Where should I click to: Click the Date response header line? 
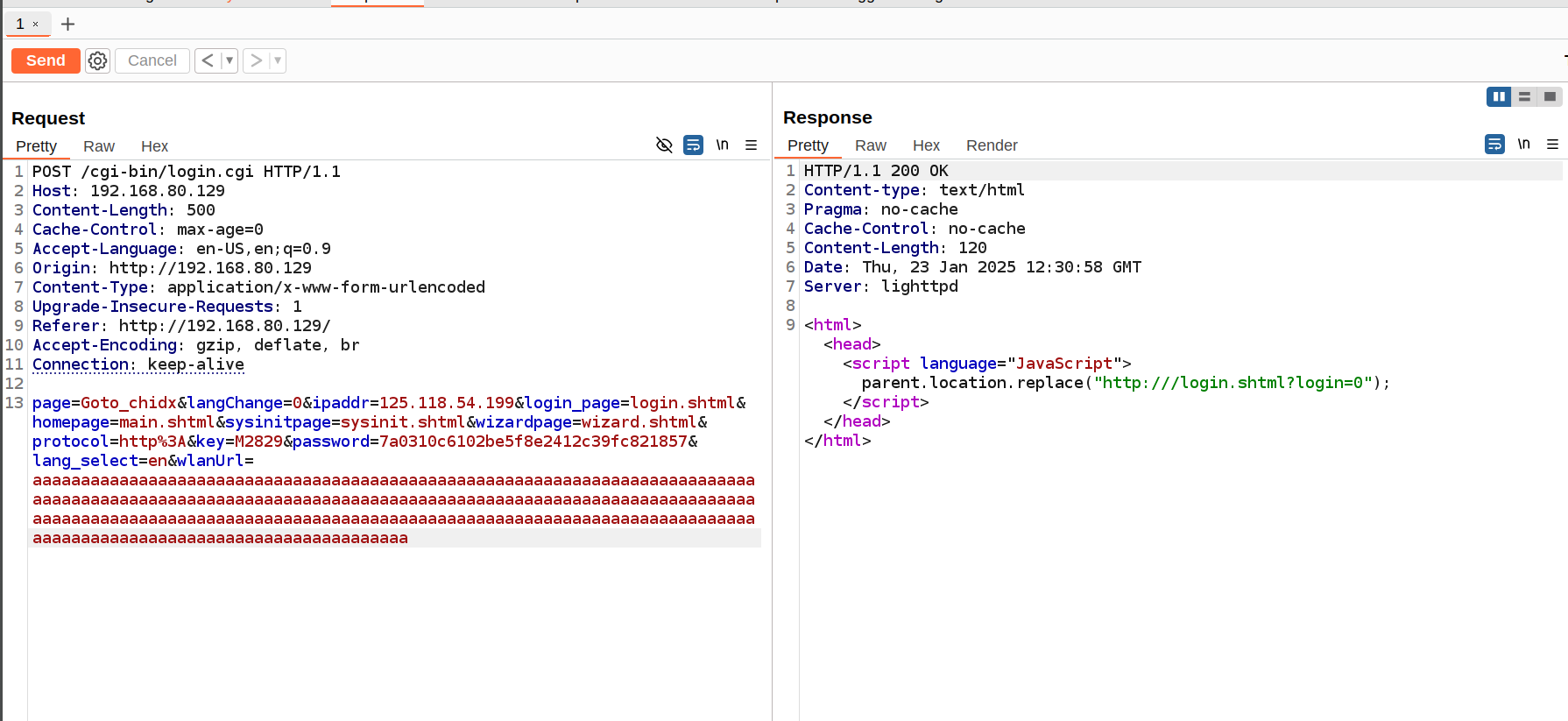972,267
